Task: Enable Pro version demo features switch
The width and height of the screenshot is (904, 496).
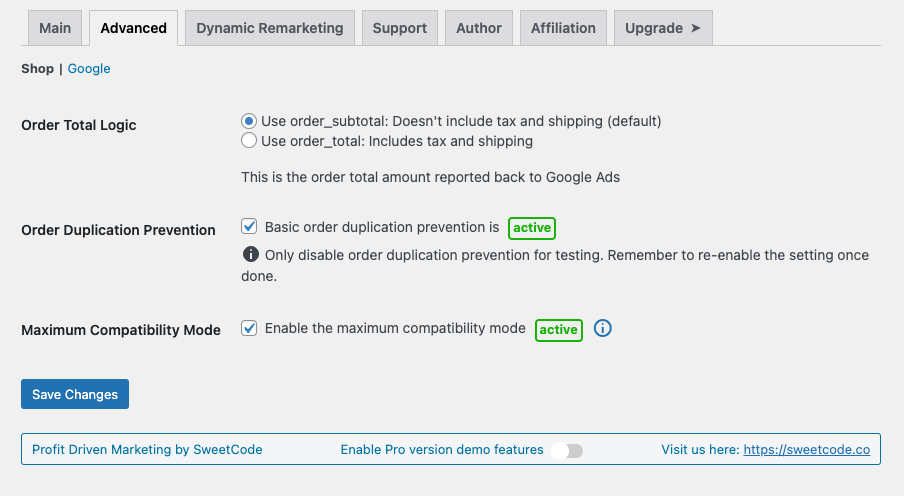Action: [x=567, y=450]
